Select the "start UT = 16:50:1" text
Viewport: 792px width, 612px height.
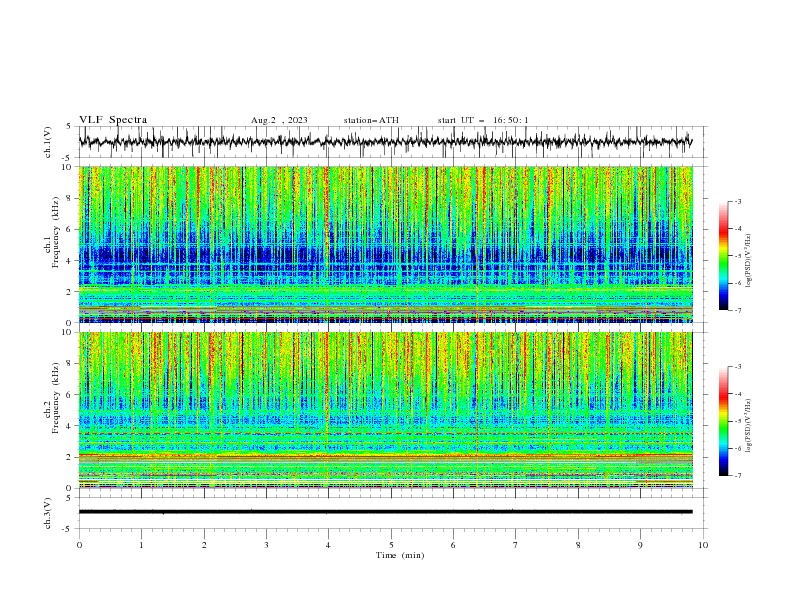pyautogui.click(x=483, y=120)
